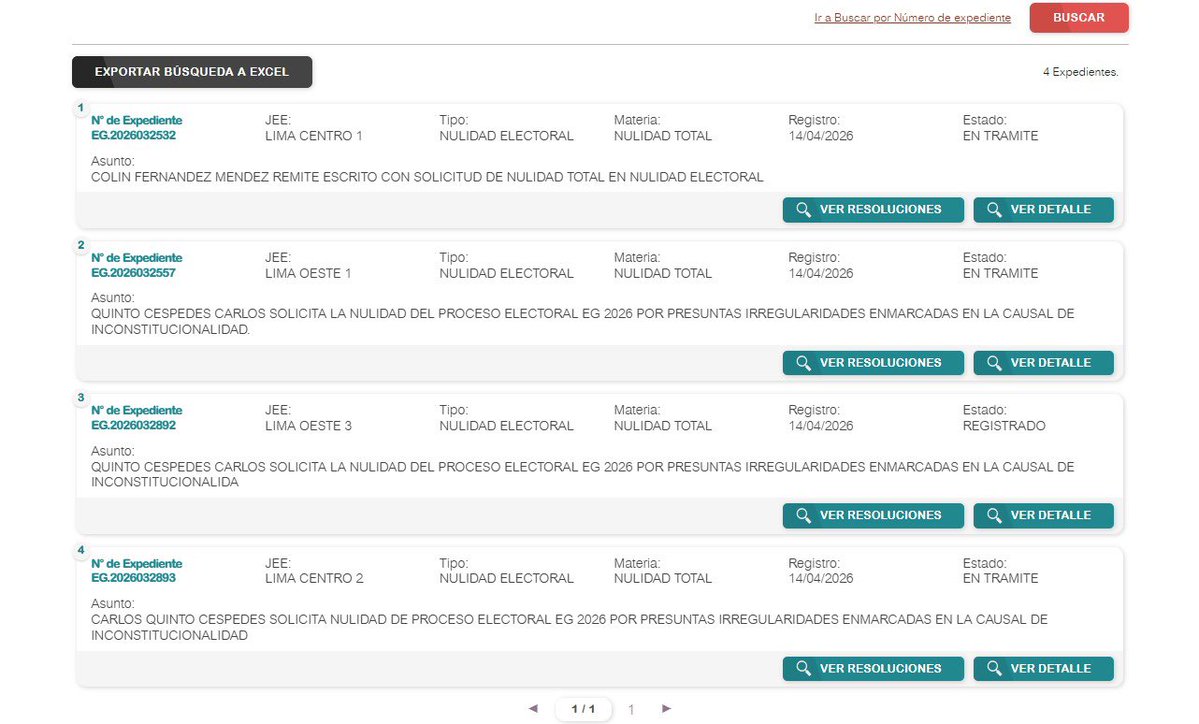This screenshot has height=724, width=1199.
Task: Open VER DETALLE for LIMA OESTE 3 expediente
Action: tap(1043, 515)
